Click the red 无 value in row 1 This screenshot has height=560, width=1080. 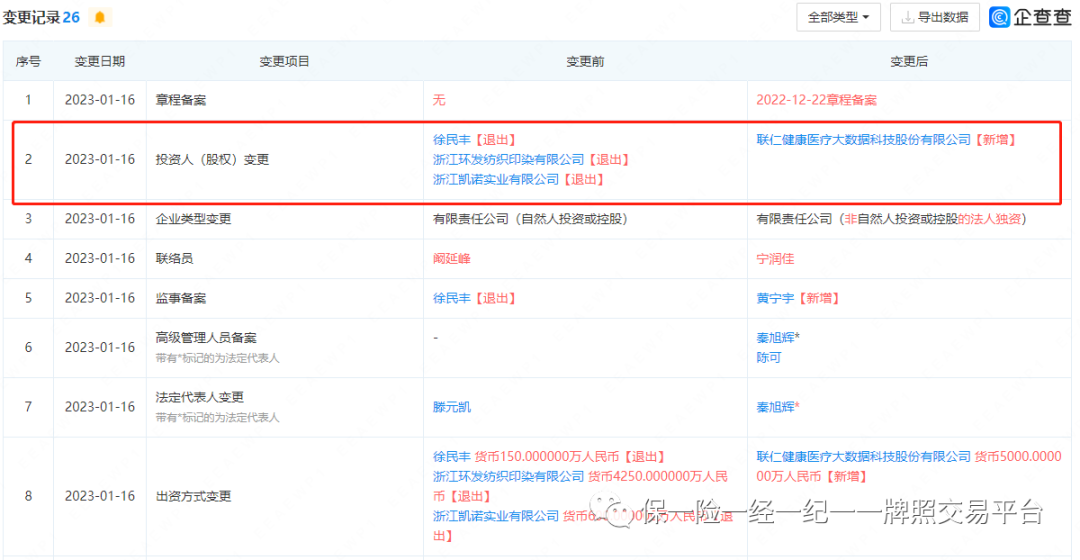click(x=439, y=100)
